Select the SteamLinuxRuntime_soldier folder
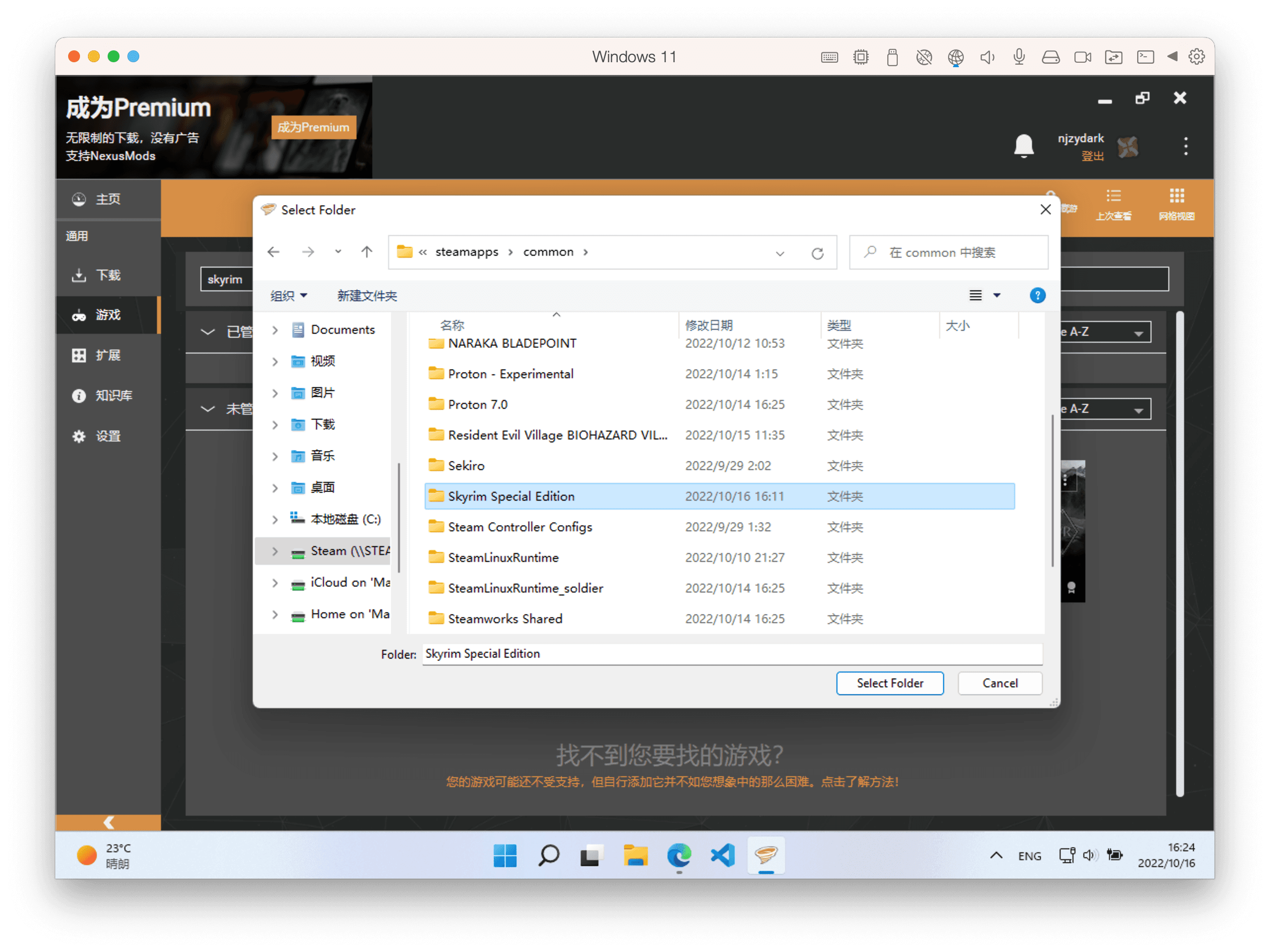Viewport: 1270px width, 952px height. pos(719,588)
